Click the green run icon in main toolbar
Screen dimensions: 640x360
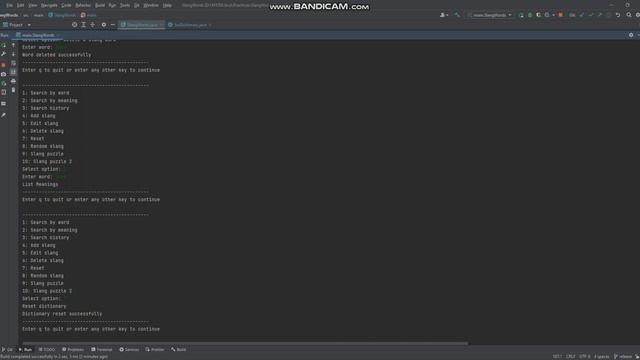[521, 15]
